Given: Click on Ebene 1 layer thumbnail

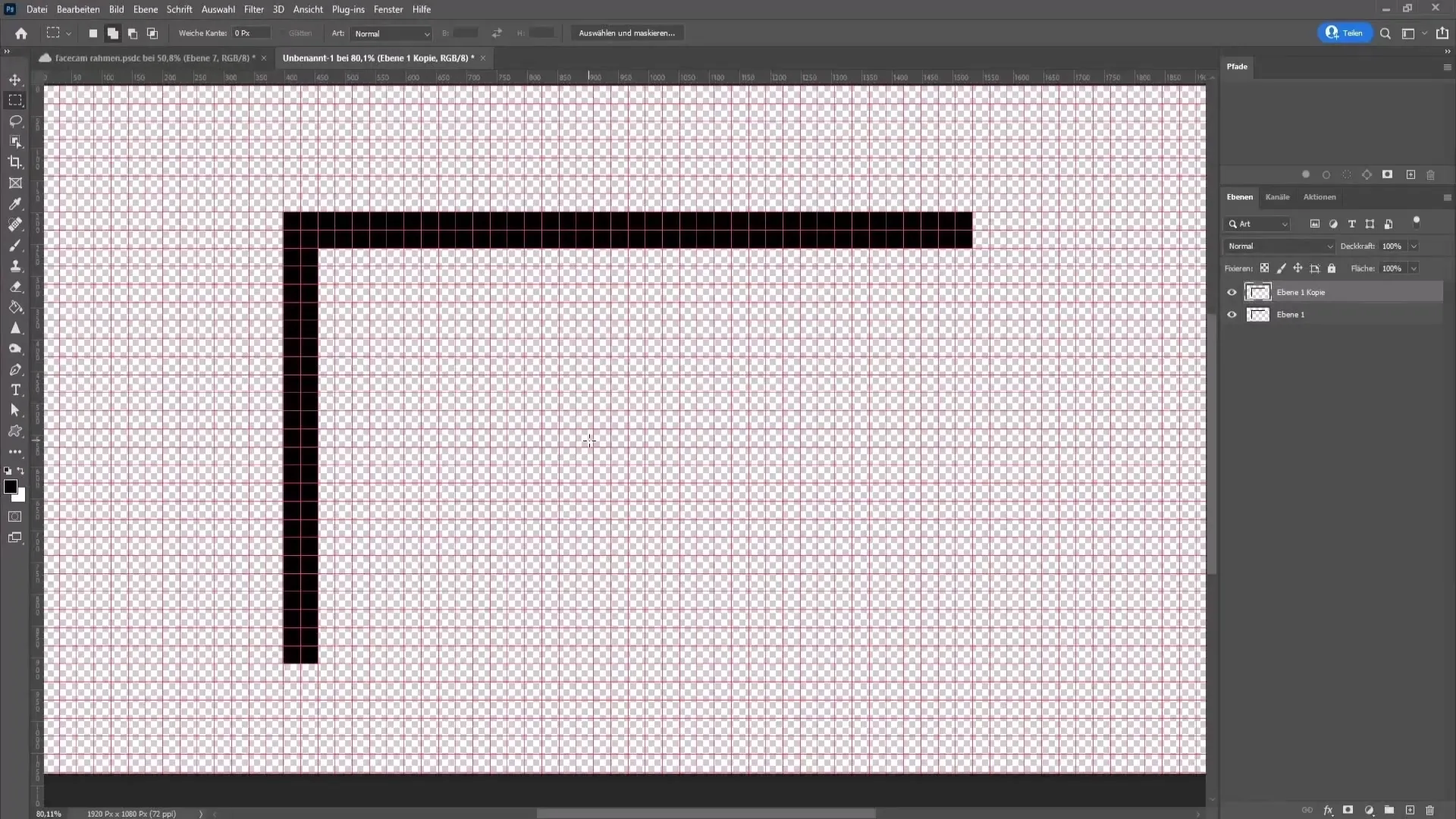Looking at the screenshot, I should 1258,314.
